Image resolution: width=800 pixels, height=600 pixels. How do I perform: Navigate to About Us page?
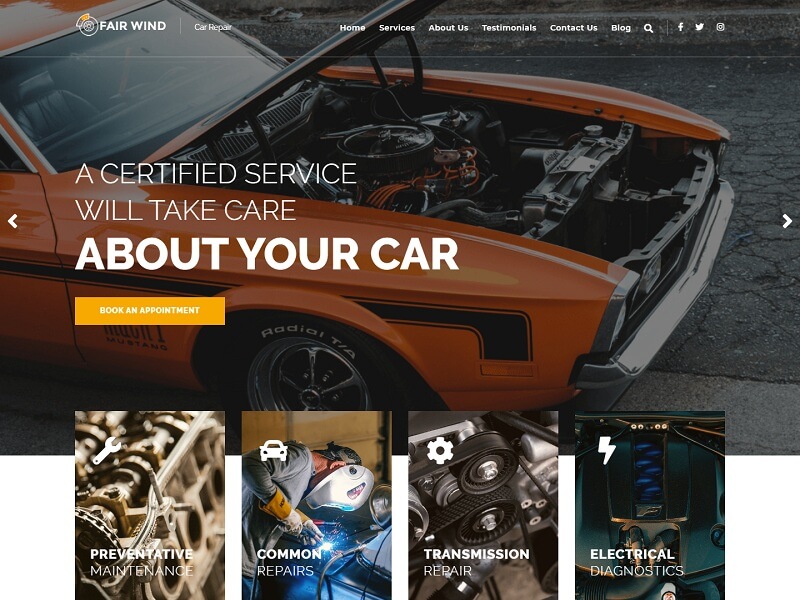pyautogui.click(x=448, y=28)
